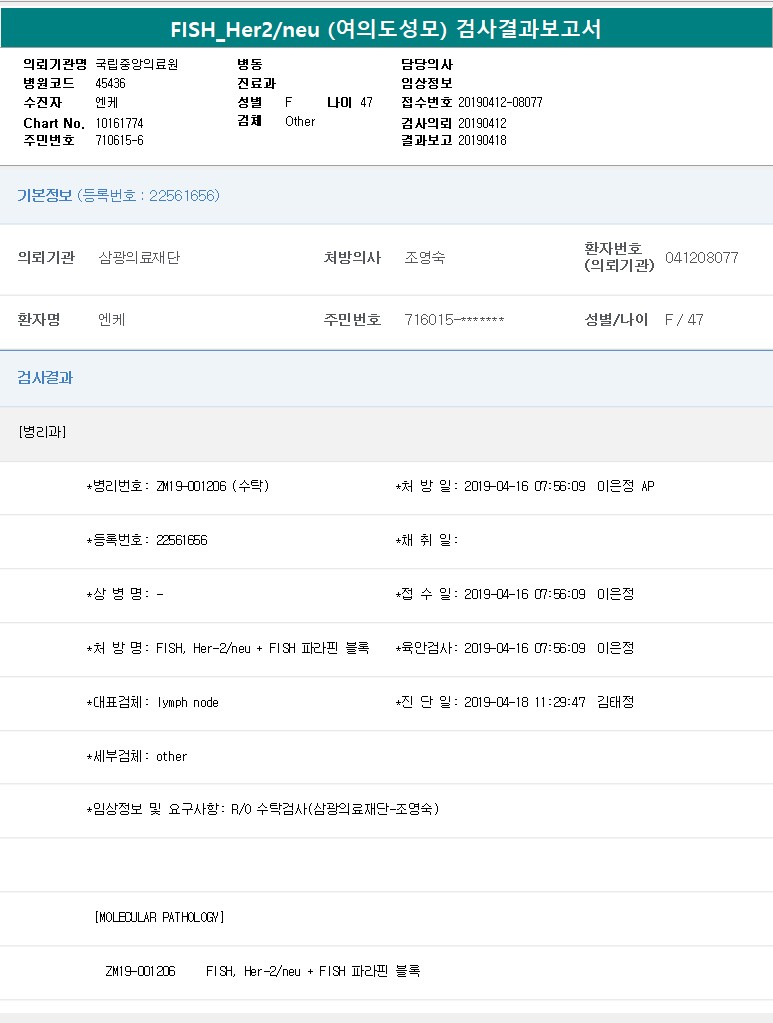Click the result report date 20190418

coord(482,140)
